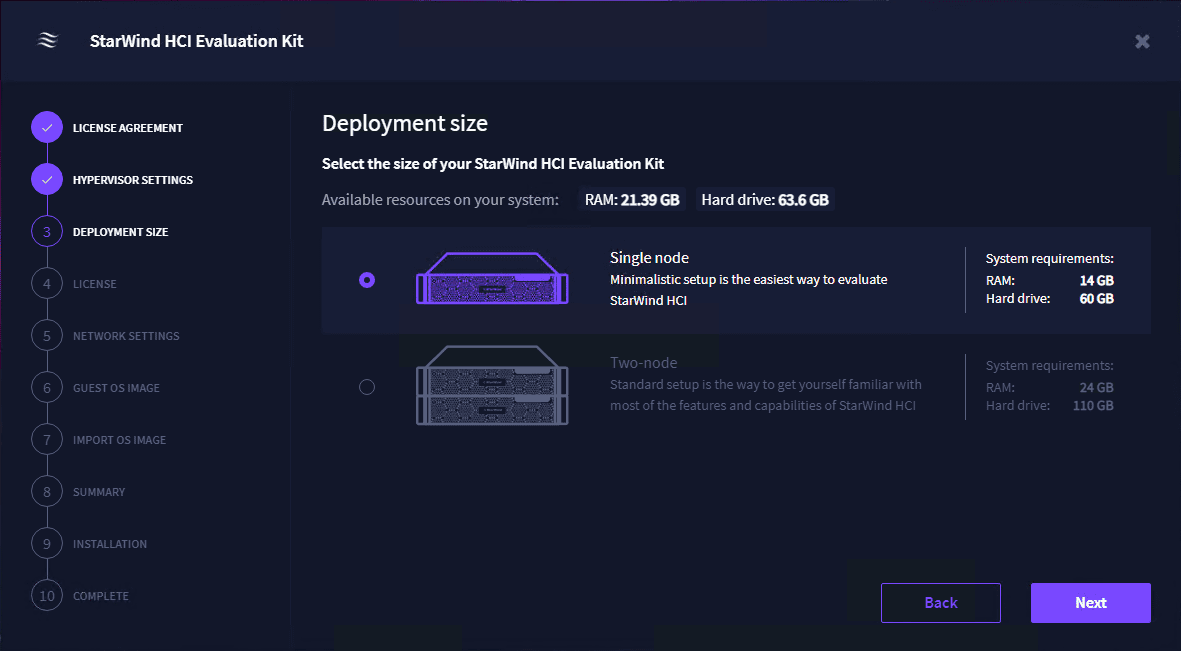Click the StarWind wave logo icon

tap(47, 41)
